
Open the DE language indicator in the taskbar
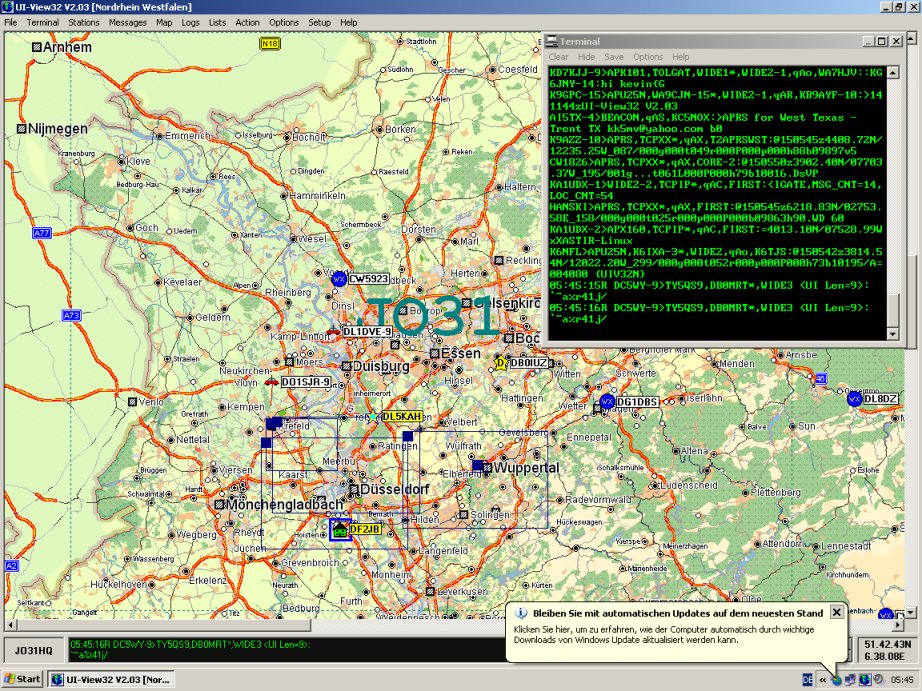click(808, 680)
